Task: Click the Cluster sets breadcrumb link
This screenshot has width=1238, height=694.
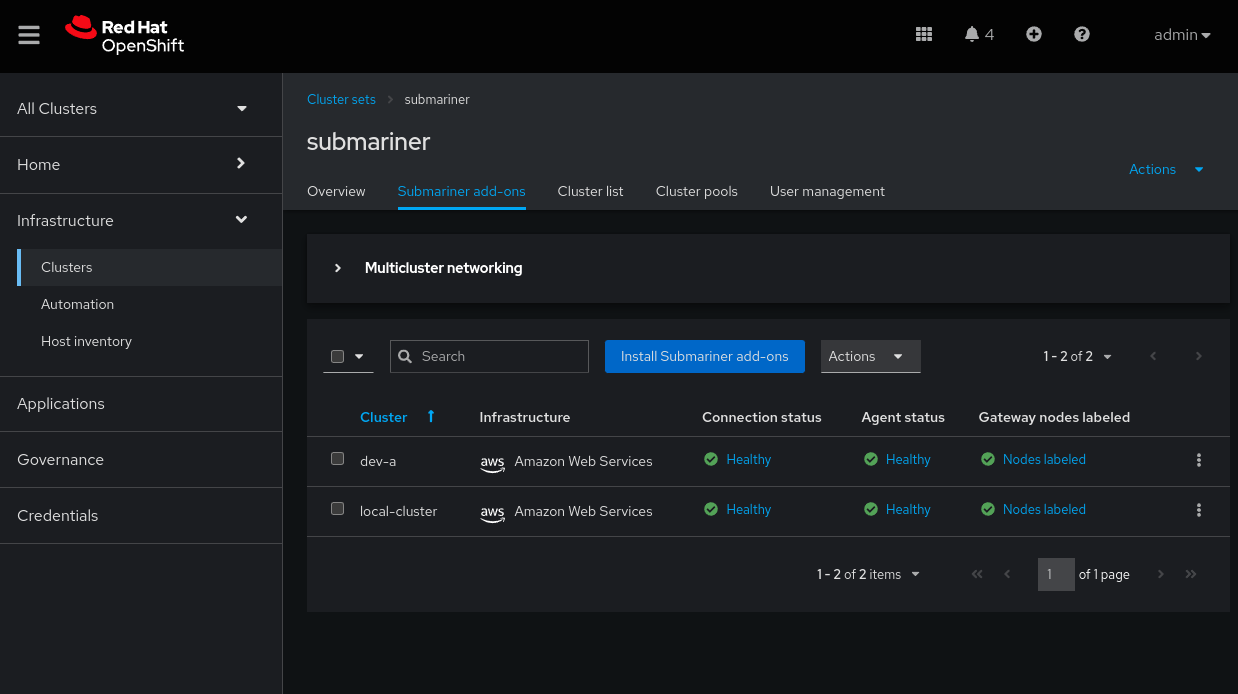Action: click(x=341, y=100)
